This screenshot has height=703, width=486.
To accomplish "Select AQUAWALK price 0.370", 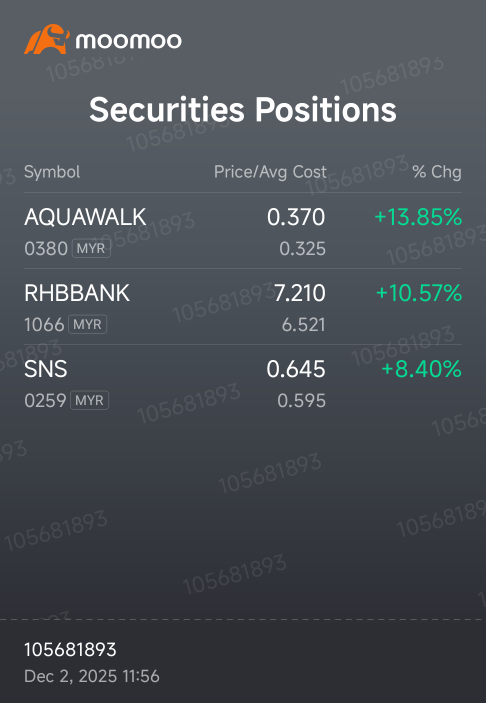I will pyautogui.click(x=296, y=217).
